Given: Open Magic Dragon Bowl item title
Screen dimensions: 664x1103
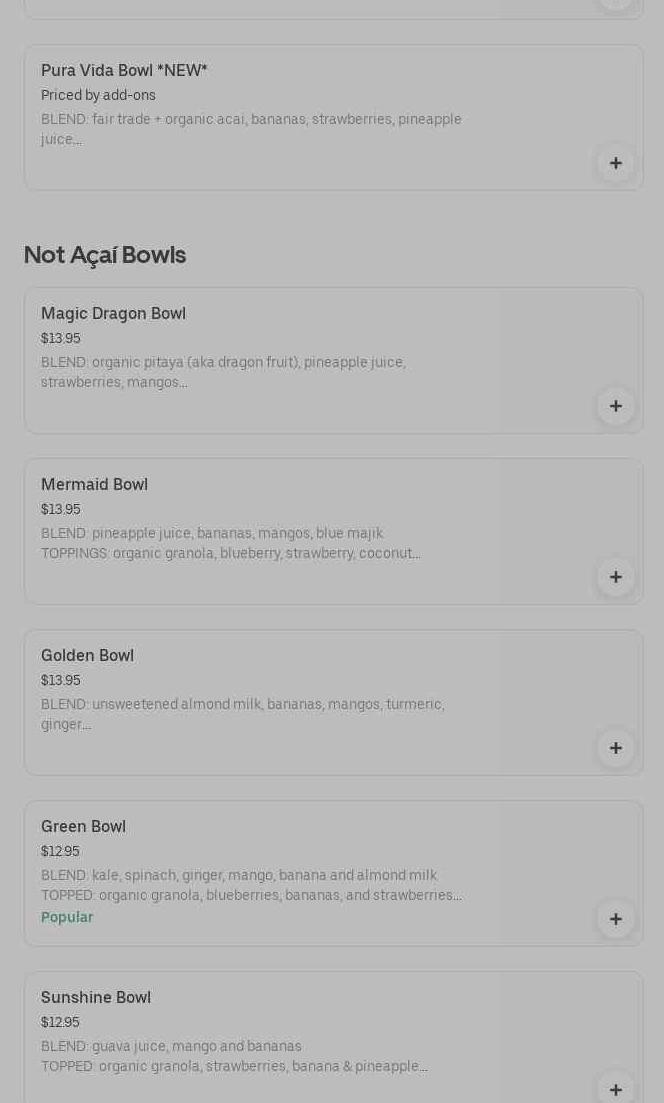Looking at the screenshot, I should [113, 314].
